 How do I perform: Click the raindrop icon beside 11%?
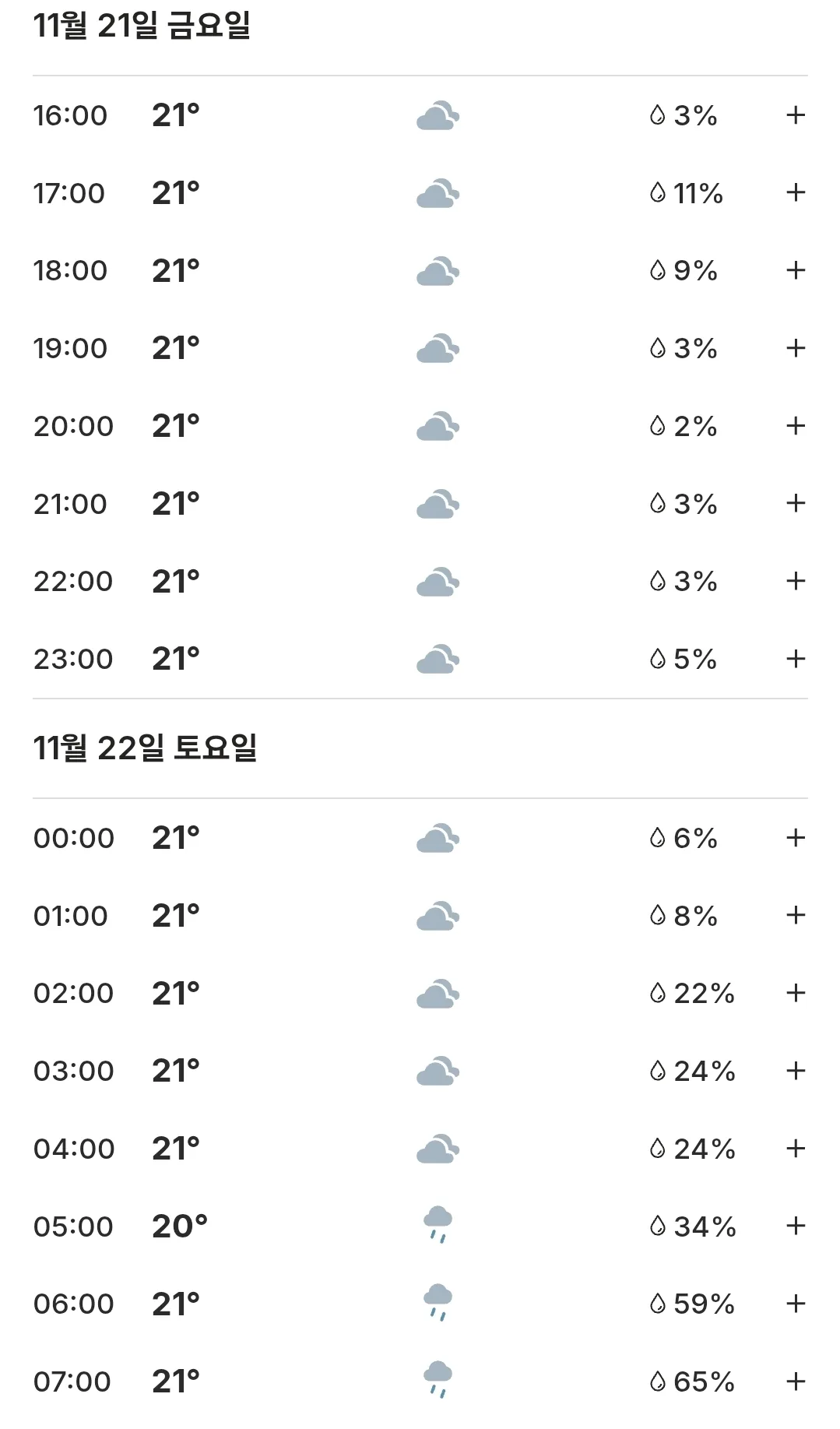coord(658,192)
